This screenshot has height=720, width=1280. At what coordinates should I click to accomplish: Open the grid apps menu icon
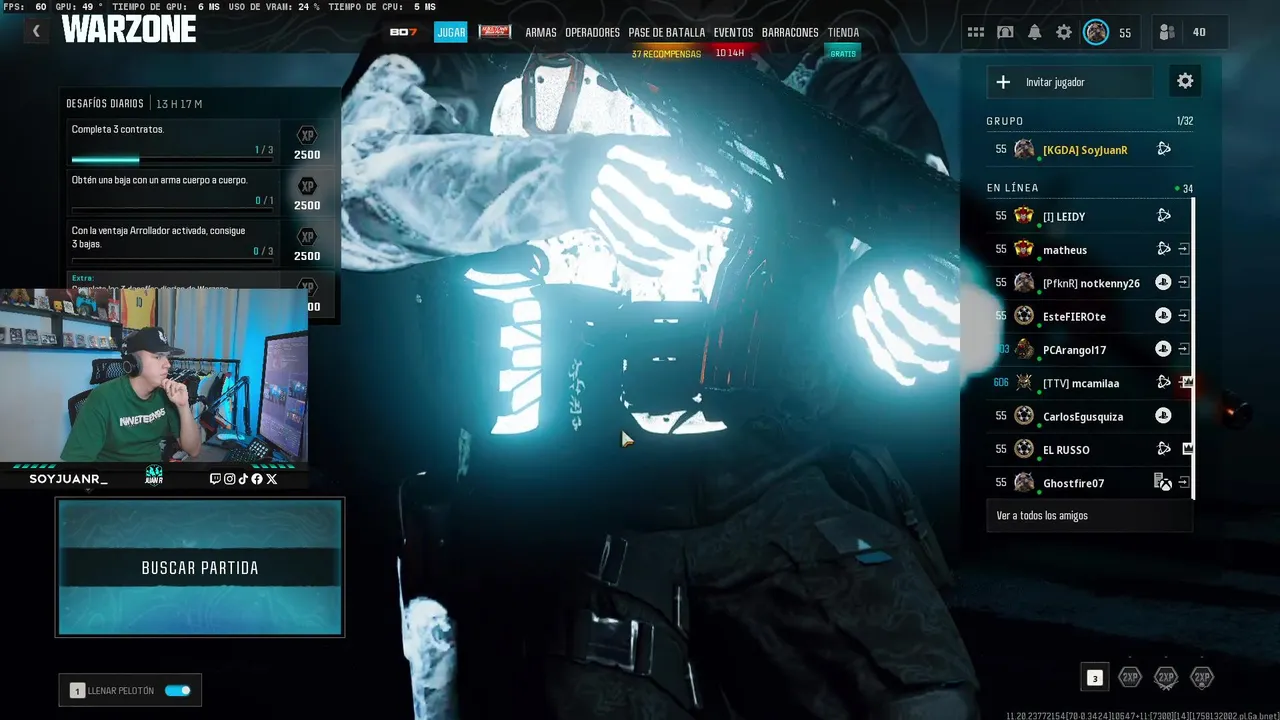pyautogui.click(x=975, y=32)
